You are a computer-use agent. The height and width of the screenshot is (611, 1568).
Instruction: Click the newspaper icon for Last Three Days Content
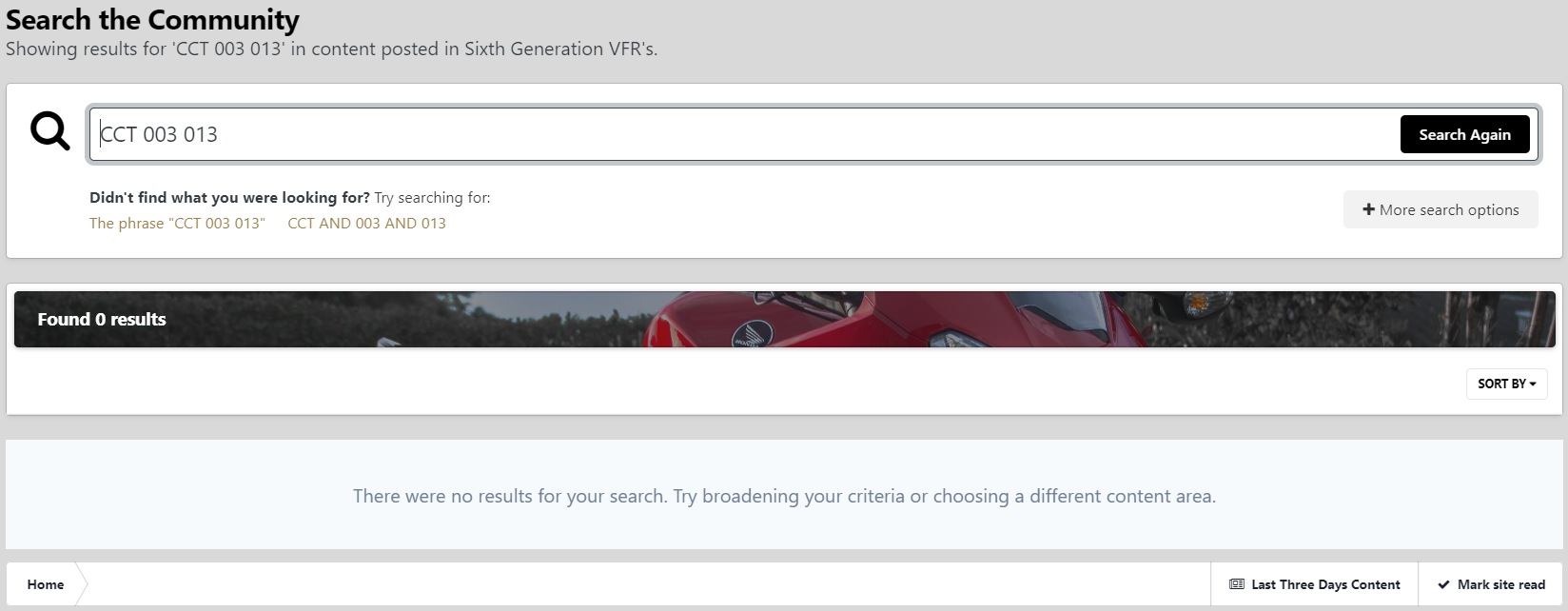click(x=1237, y=584)
